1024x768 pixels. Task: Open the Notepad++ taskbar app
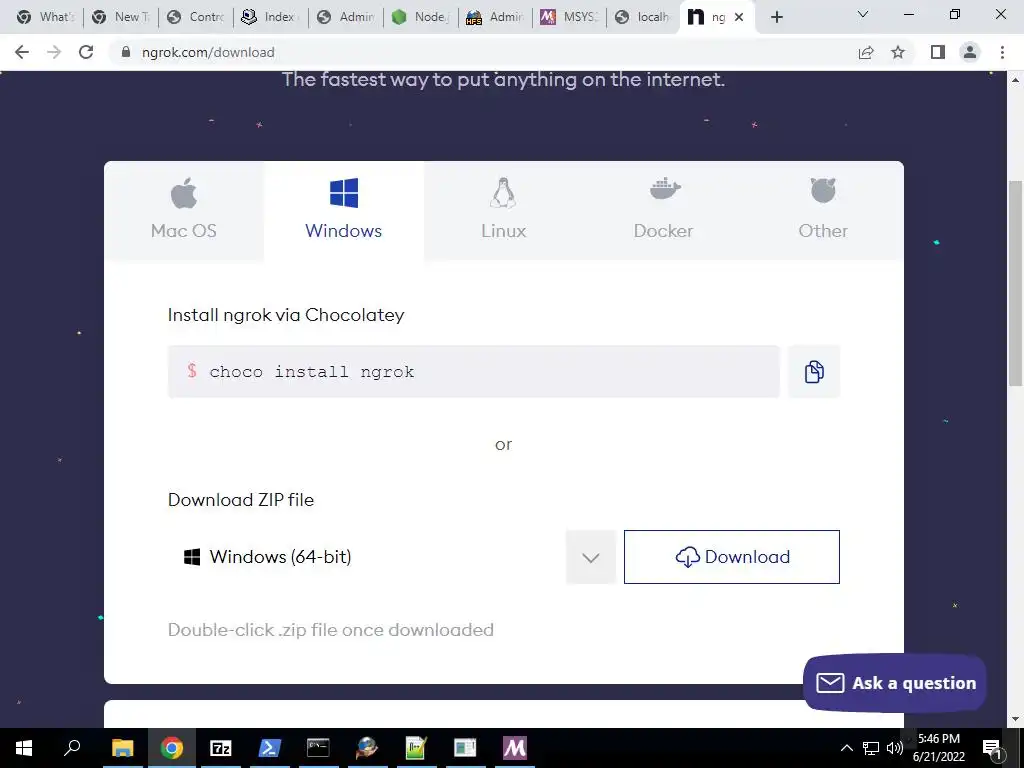click(416, 748)
